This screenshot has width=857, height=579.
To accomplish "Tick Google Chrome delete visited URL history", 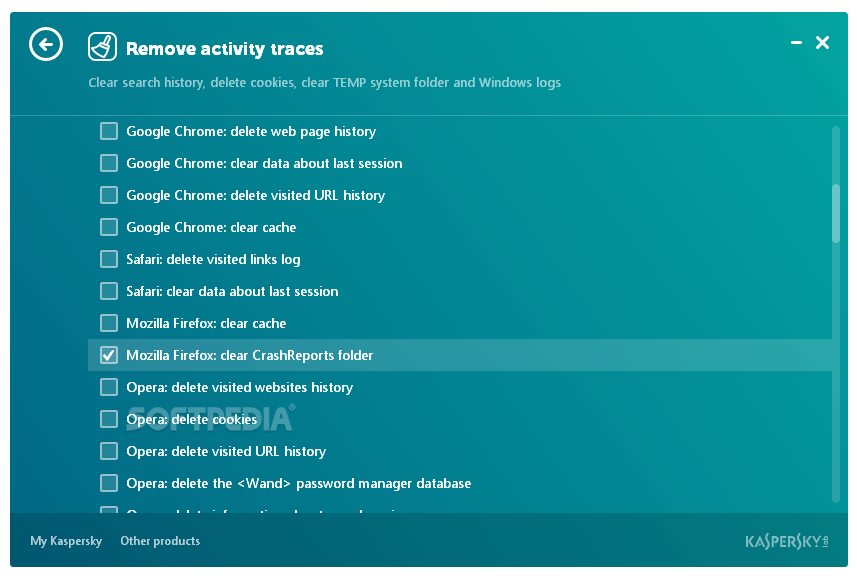I will click(x=109, y=195).
